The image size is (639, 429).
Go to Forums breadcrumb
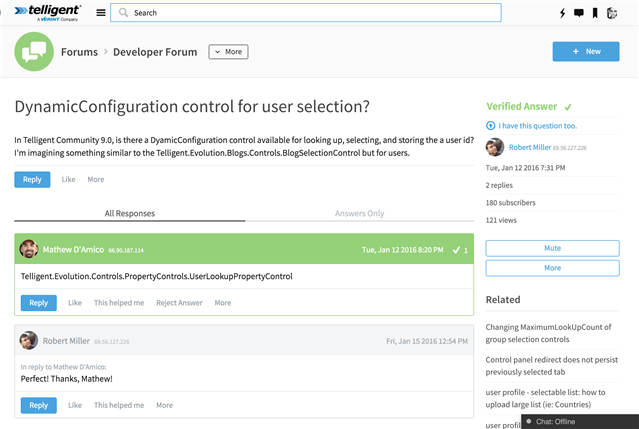79,52
